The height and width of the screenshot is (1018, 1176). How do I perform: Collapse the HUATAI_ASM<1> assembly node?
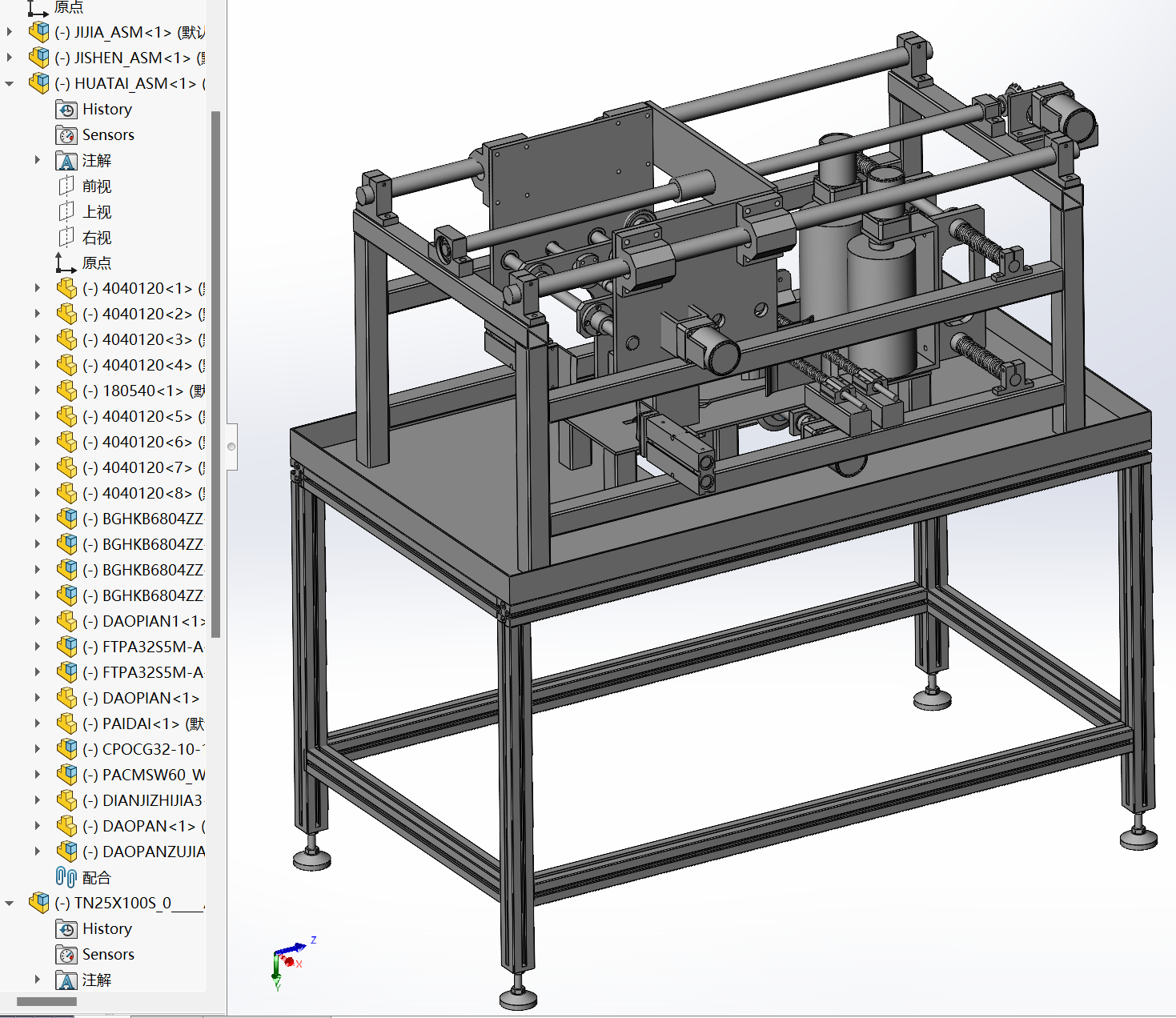coord(10,83)
